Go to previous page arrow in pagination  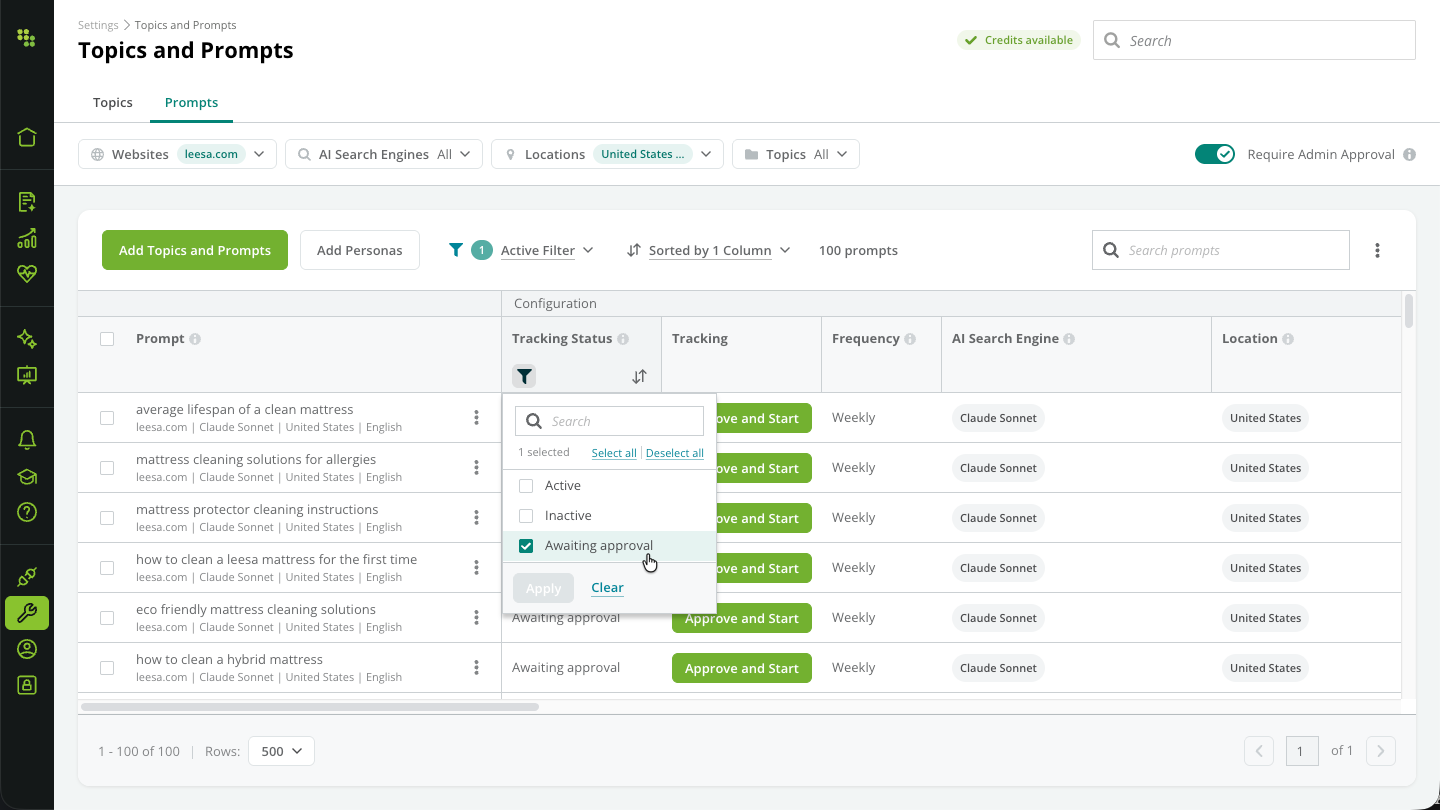coord(1259,751)
